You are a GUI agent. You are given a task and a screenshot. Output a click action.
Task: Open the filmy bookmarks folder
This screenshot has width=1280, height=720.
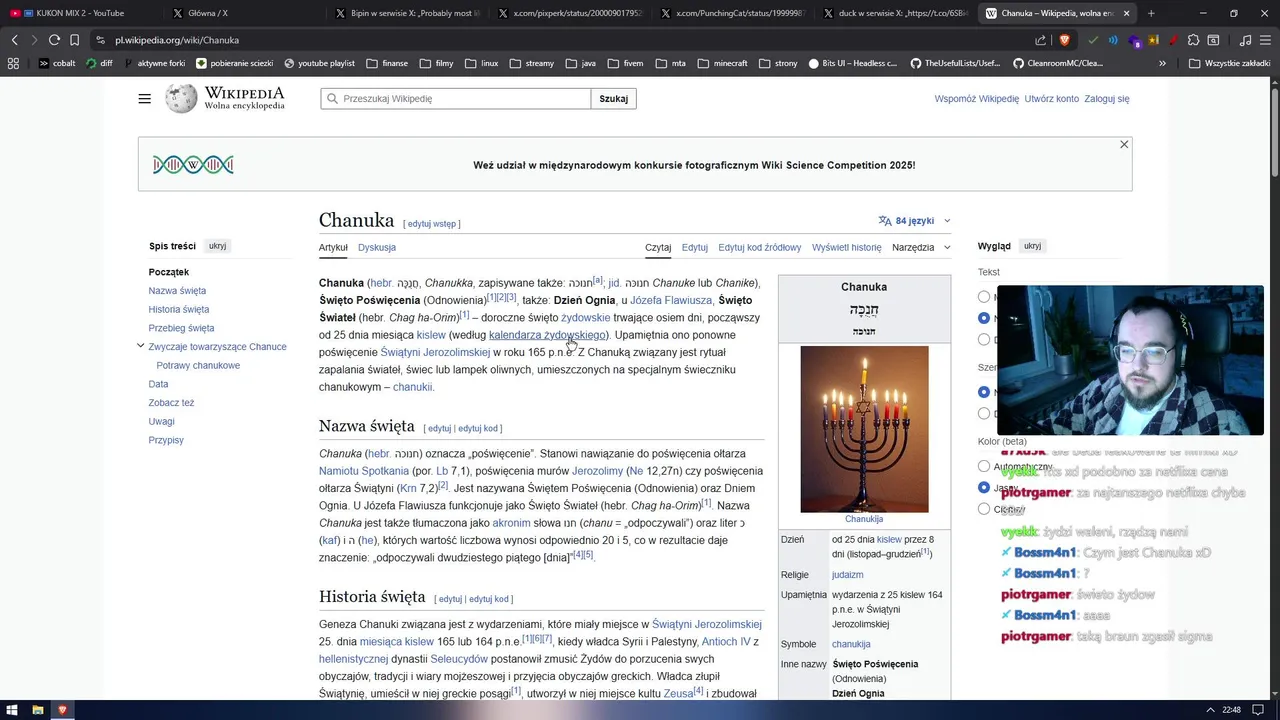tap(436, 63)
